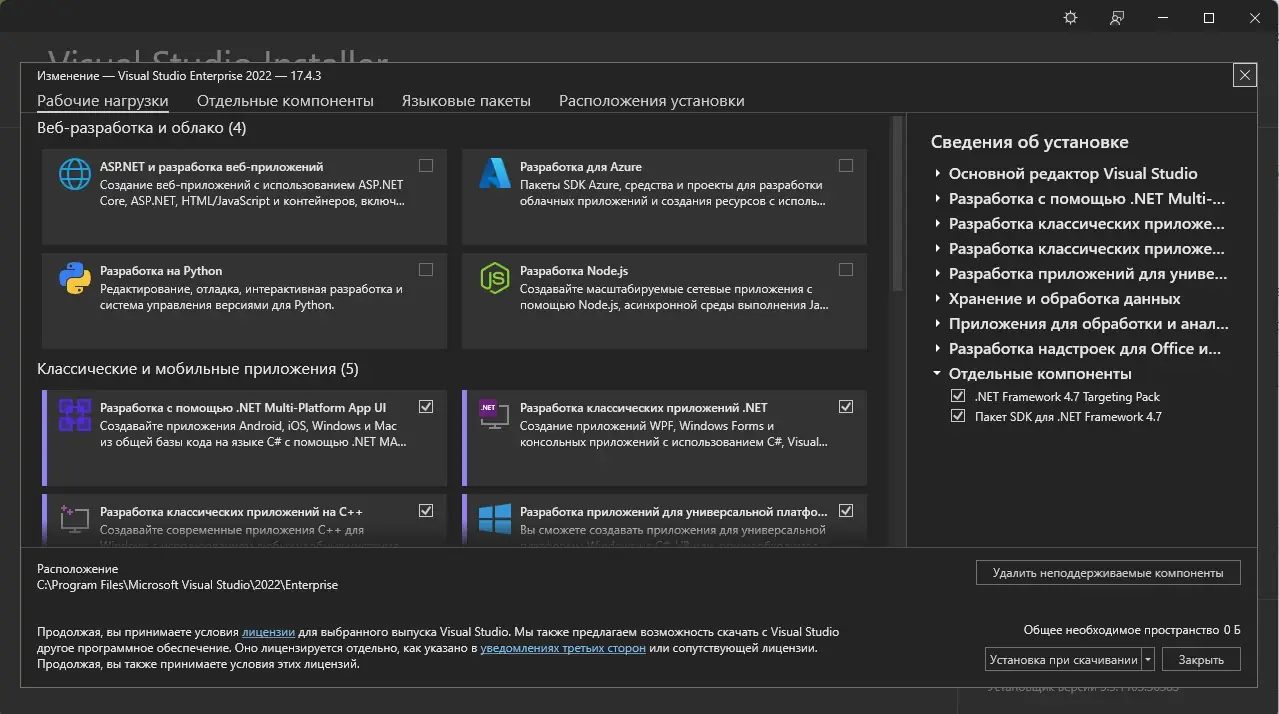Screen dimensions: 1279x714
Task: Click the .NET Multi-Platform App UI icon
Action: click(x=75, y=415)
